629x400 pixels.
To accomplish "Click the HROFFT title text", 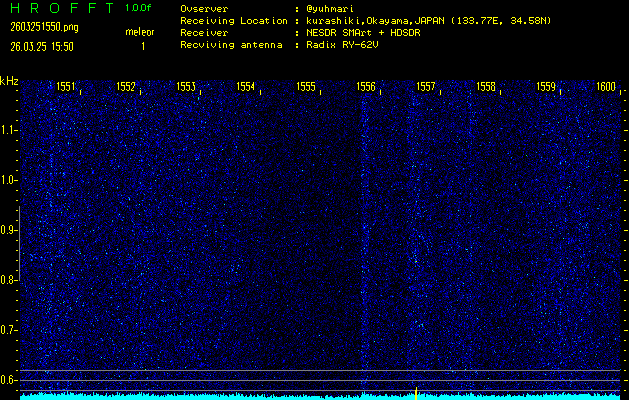I will tap(62, 8).
